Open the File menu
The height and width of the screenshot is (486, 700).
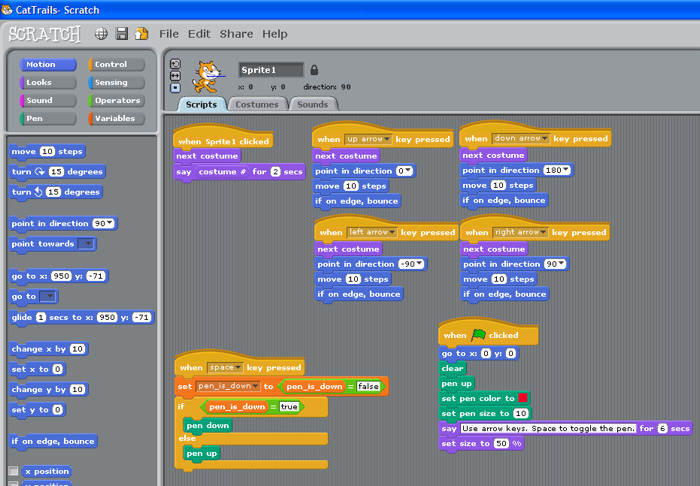tap(169, 34)
